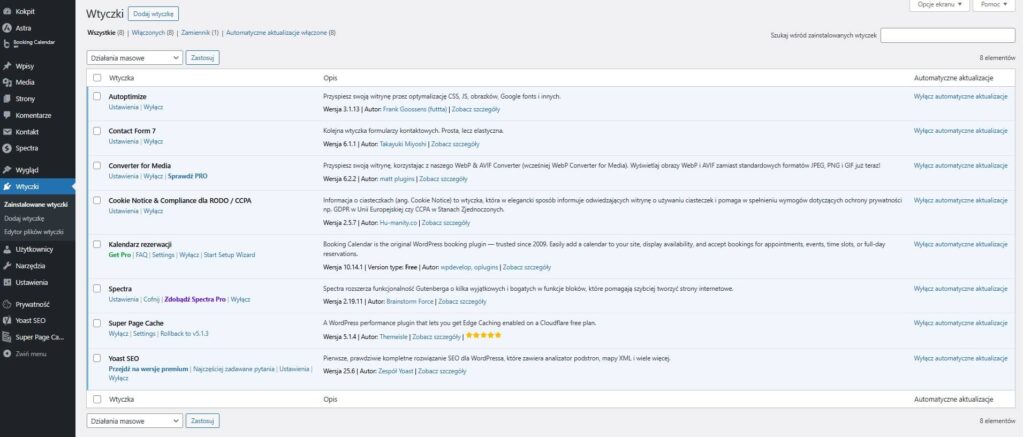Click Sprawdź PRO for Converter for Media

tap(187, 176)
